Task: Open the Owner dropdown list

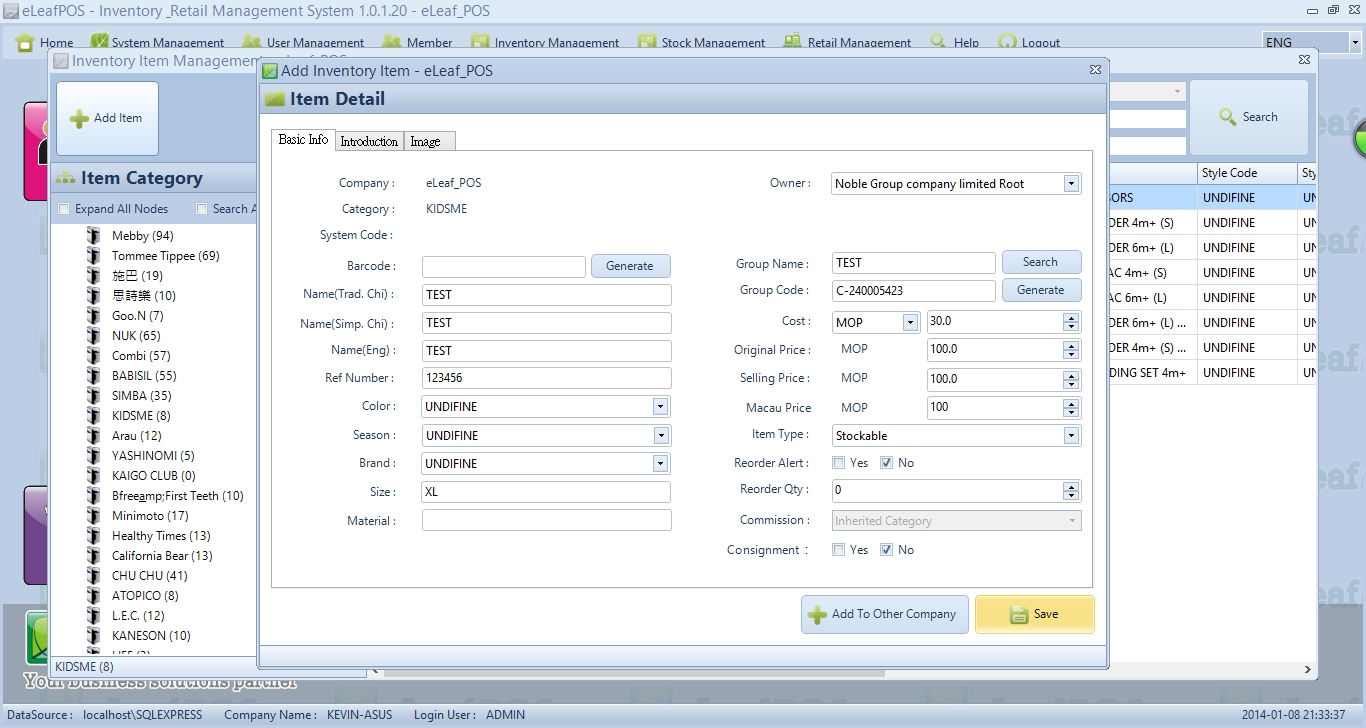Action: click(x=1071, y=184)
